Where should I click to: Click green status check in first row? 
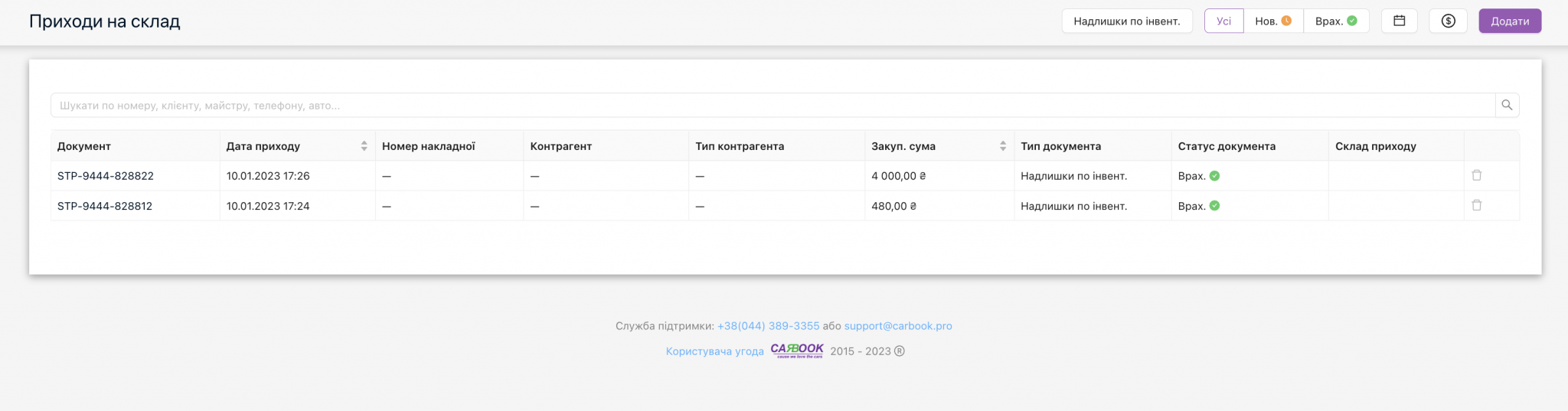[1214, 176]
